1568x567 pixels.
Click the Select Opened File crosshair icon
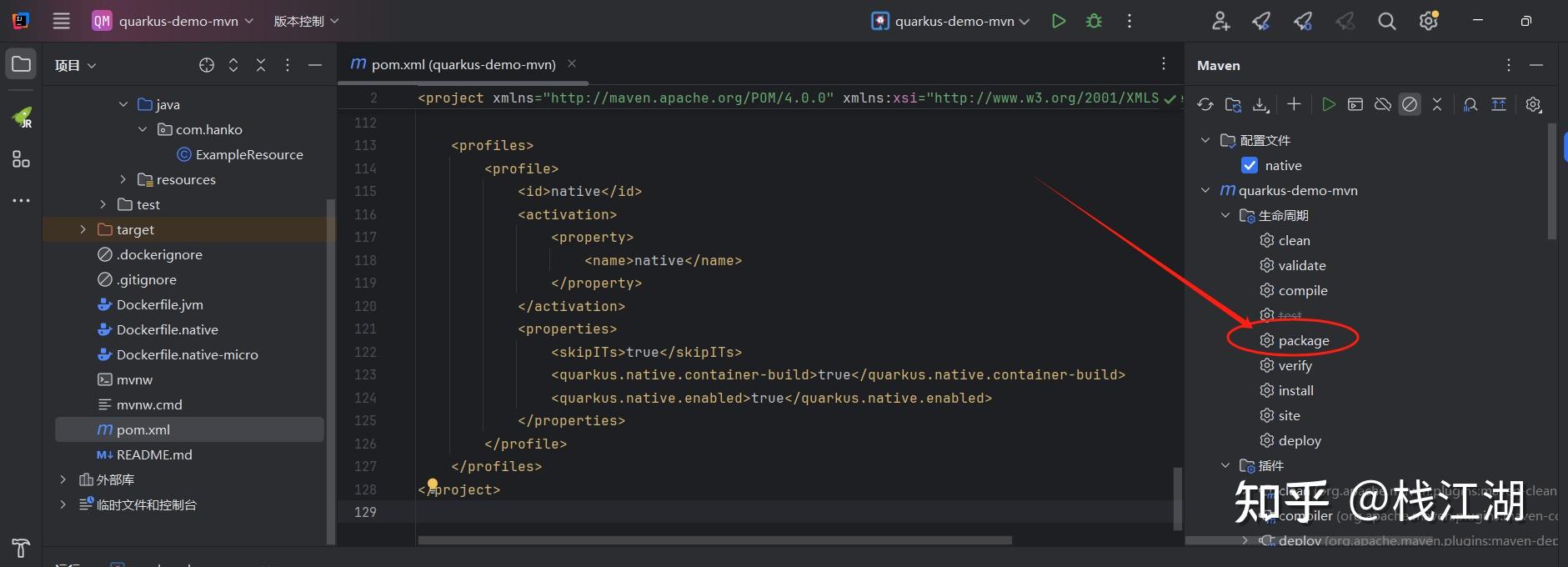tap(207, 65)
